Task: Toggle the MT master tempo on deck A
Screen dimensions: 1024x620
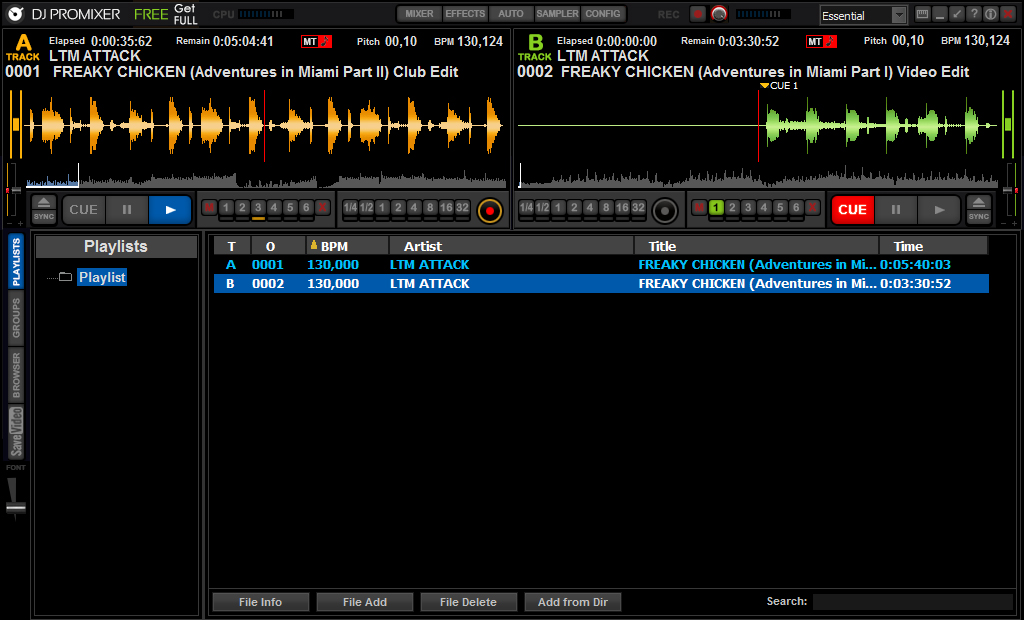Action: pos(316,42)
